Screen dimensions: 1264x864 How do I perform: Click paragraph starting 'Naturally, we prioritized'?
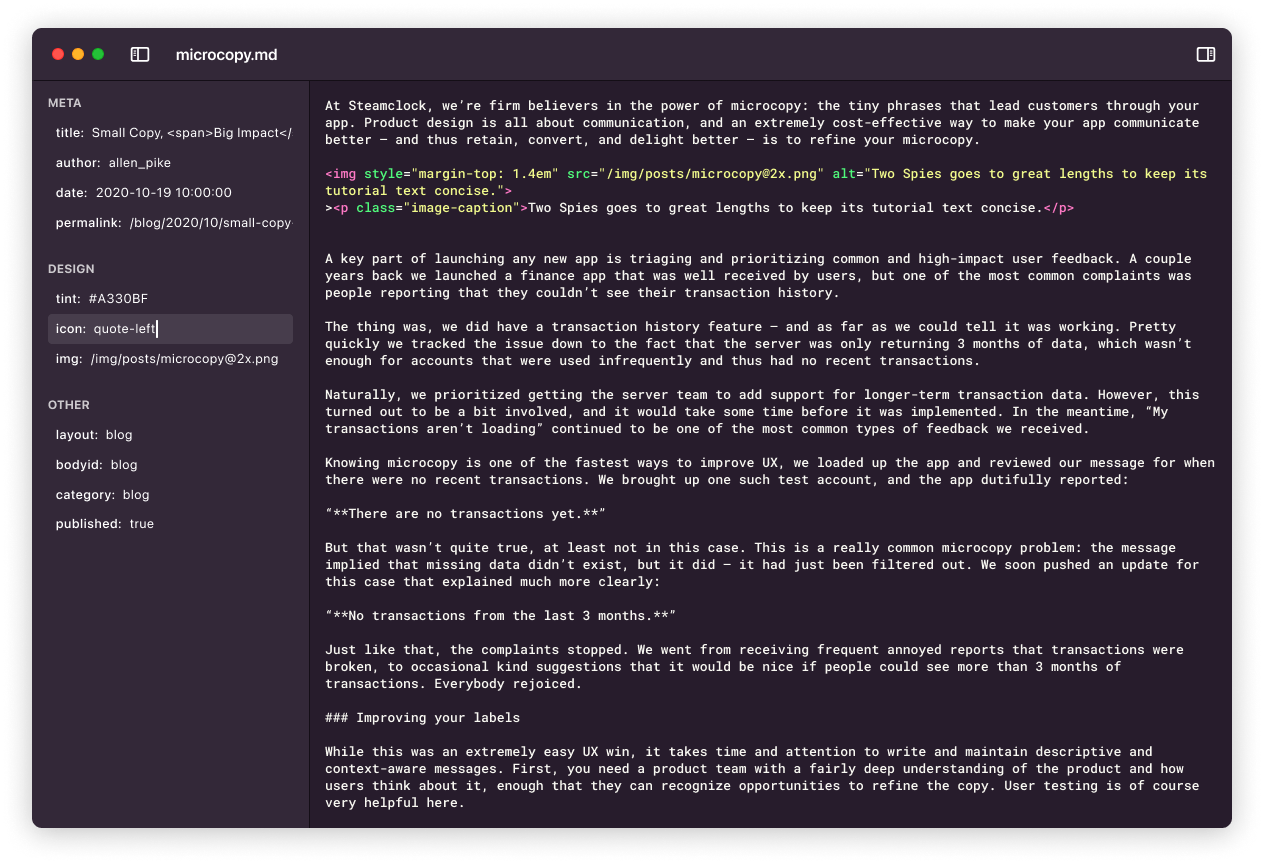tap(762, 412)
